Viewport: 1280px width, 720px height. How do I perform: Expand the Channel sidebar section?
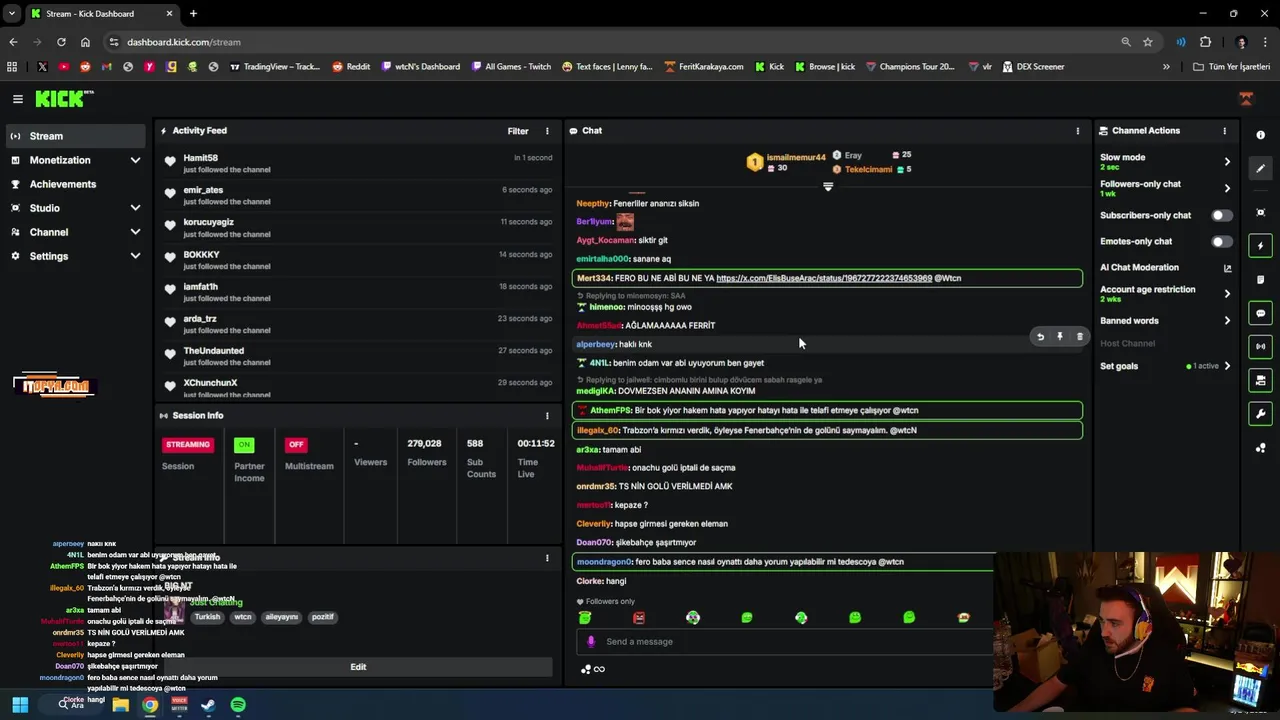click(x=135, y=232)
